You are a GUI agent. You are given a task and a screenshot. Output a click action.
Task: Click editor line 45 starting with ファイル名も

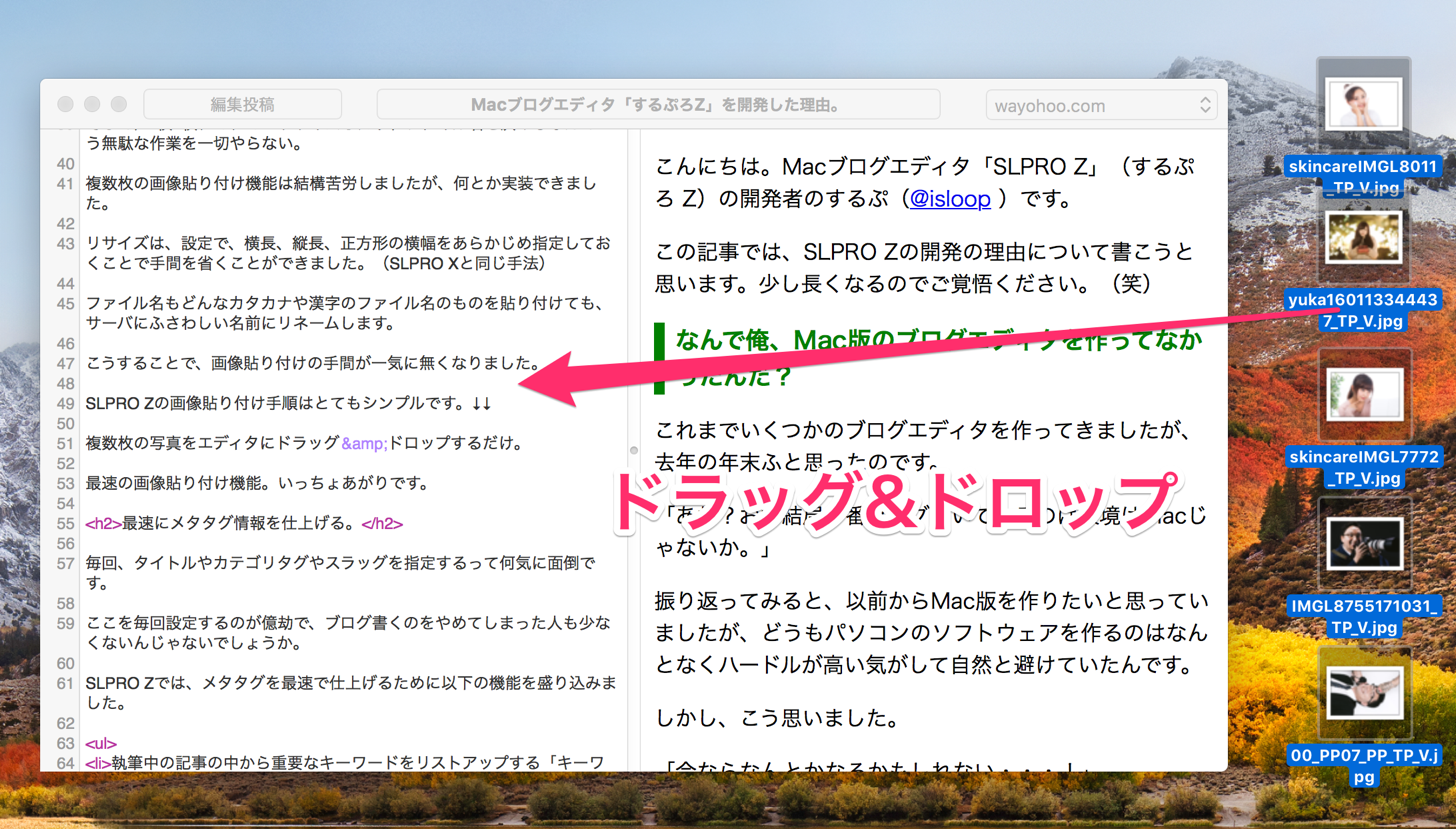(347, 313)
